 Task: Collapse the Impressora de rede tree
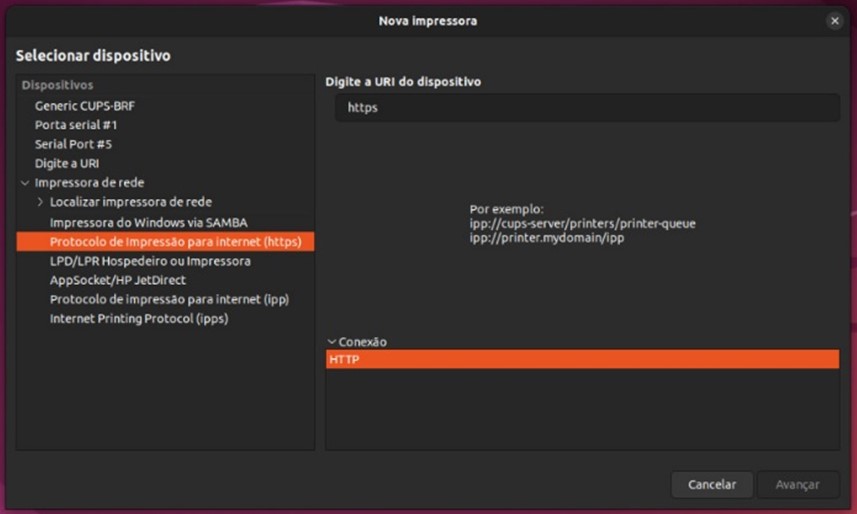(25, 183)
